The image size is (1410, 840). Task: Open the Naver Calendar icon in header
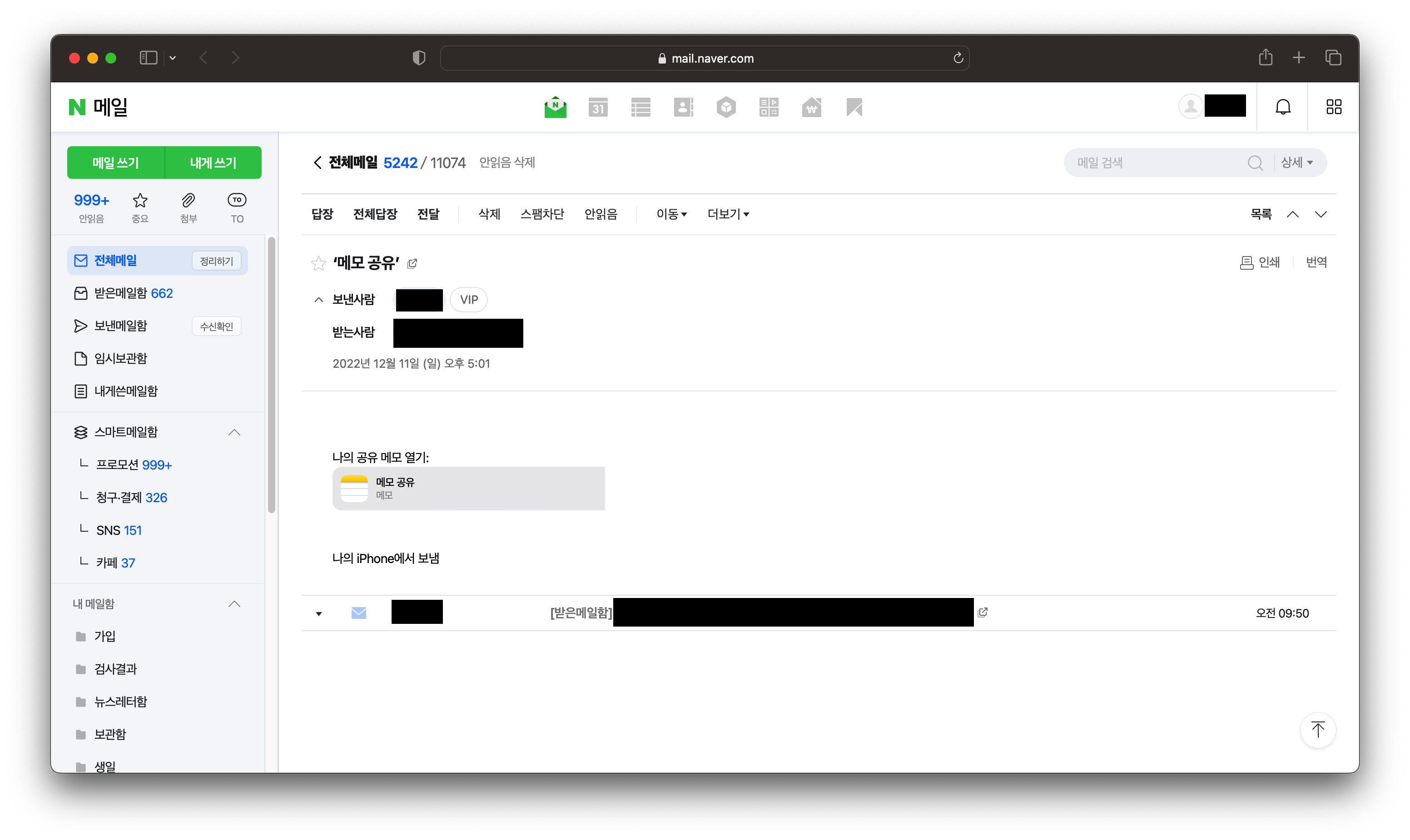(597, 107)
